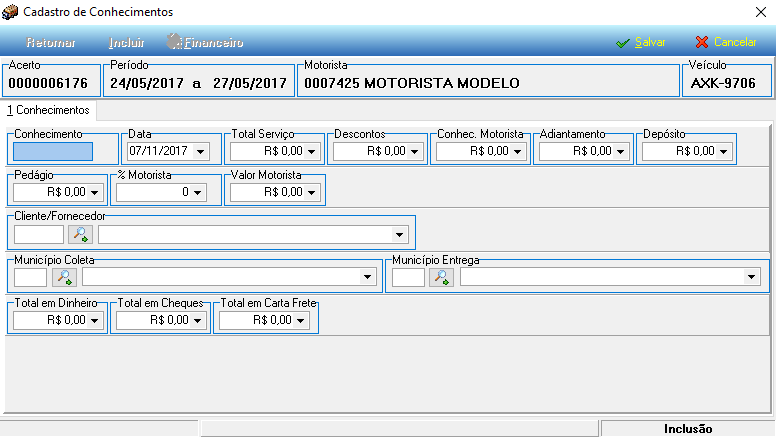Image resolution: width=776 pixels, height=437 pixels.
Task: Click the green checkmark Salvar icon
Action: (623, 43)
